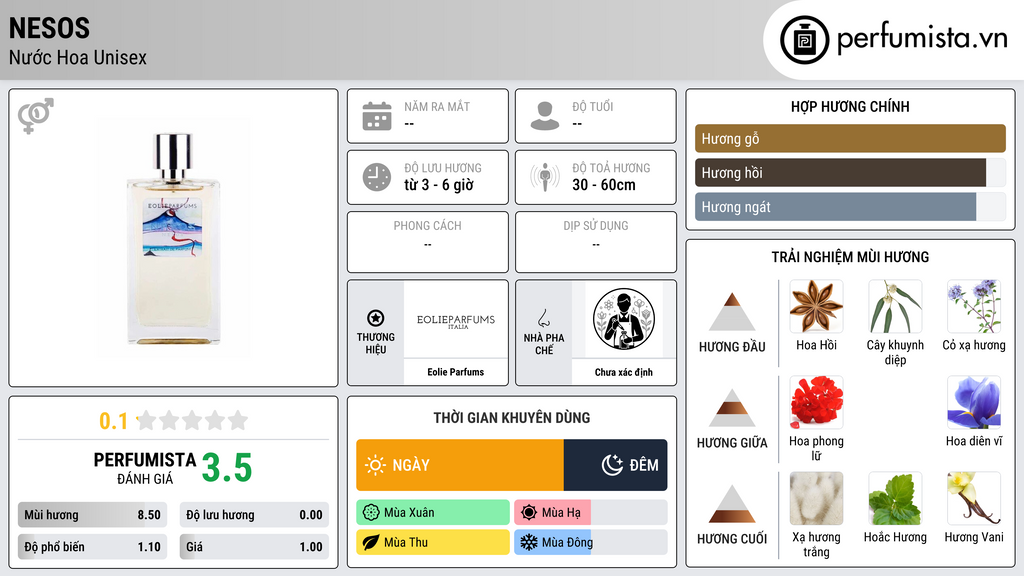Screen dimensions: 1024x576
Task: Click the Hương cuối pyramid icon
Action: coord(732,504)
